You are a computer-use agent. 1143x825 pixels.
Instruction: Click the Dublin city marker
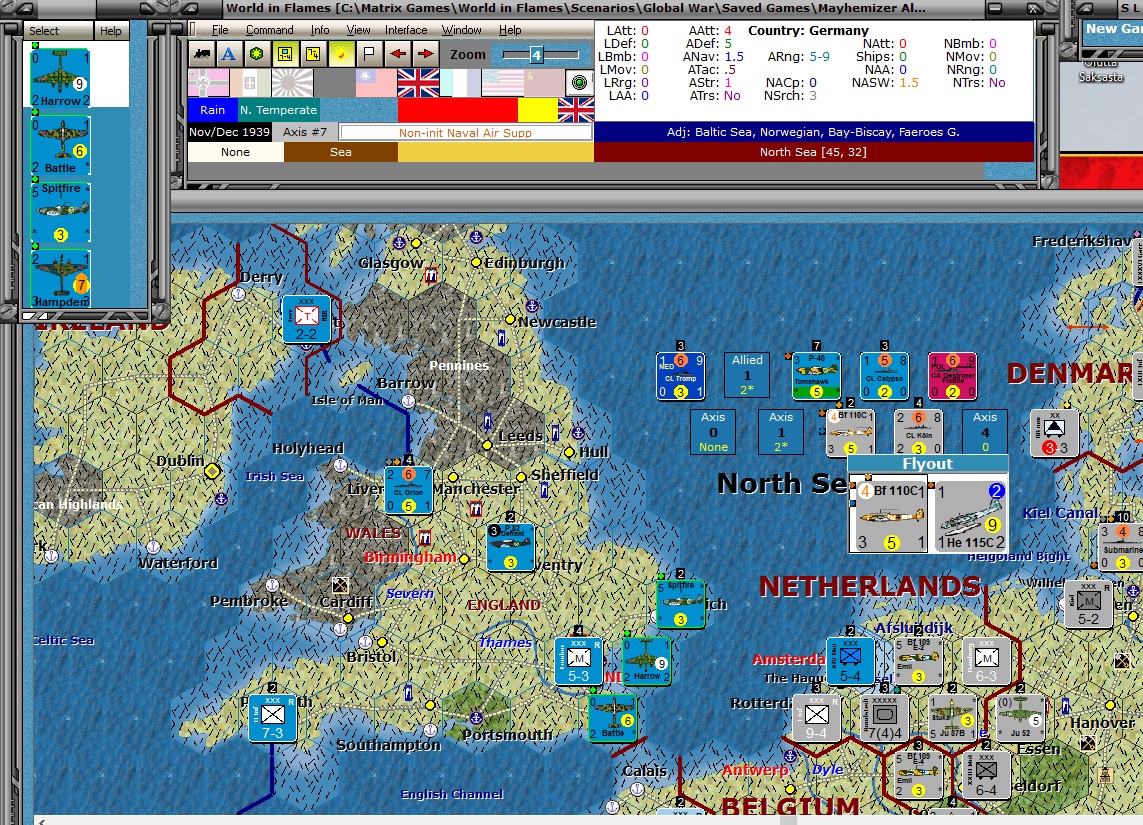click(x=212, y=471)
